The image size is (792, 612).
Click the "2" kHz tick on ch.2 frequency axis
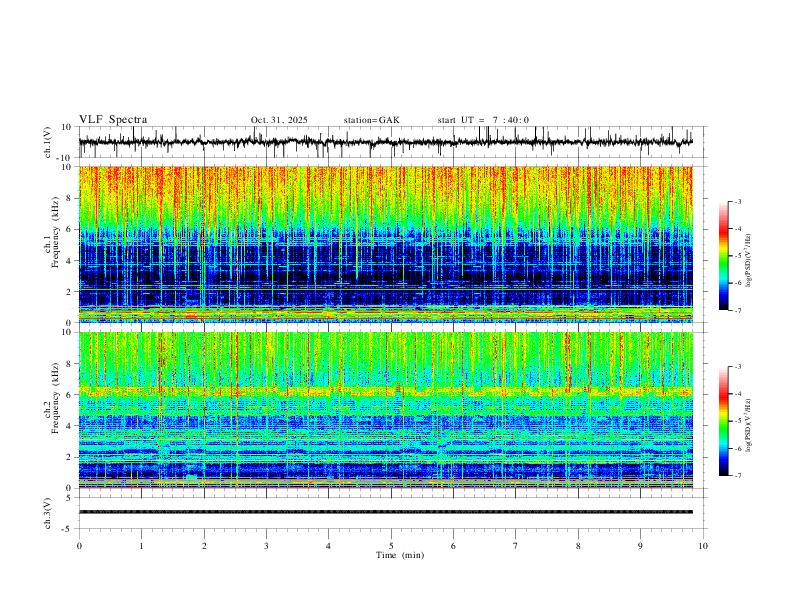[x=70, y=457]
